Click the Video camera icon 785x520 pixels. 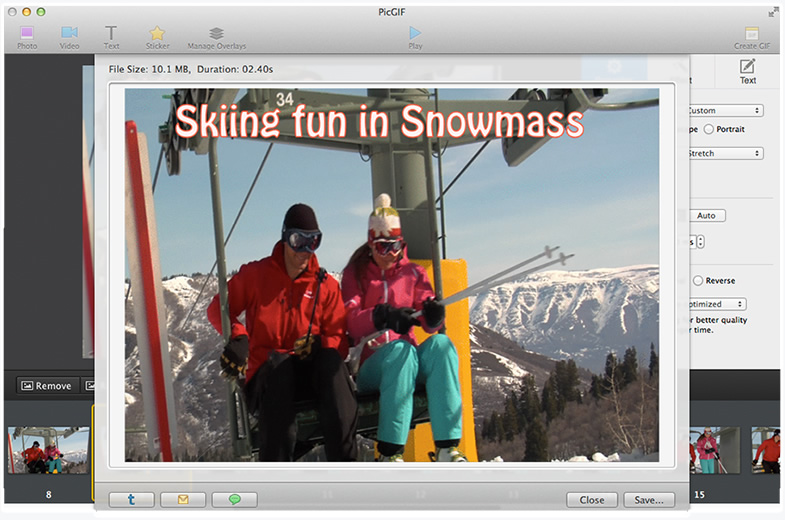click(x=69, y=36)
